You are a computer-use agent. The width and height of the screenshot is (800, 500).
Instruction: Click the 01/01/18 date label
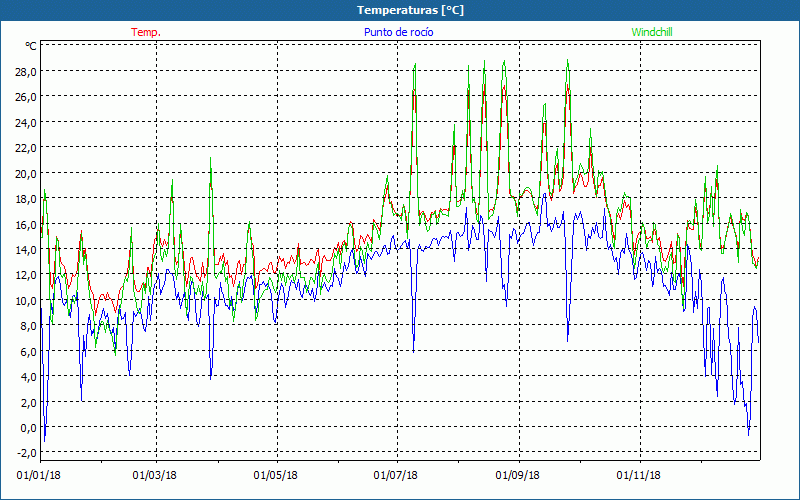38,476
